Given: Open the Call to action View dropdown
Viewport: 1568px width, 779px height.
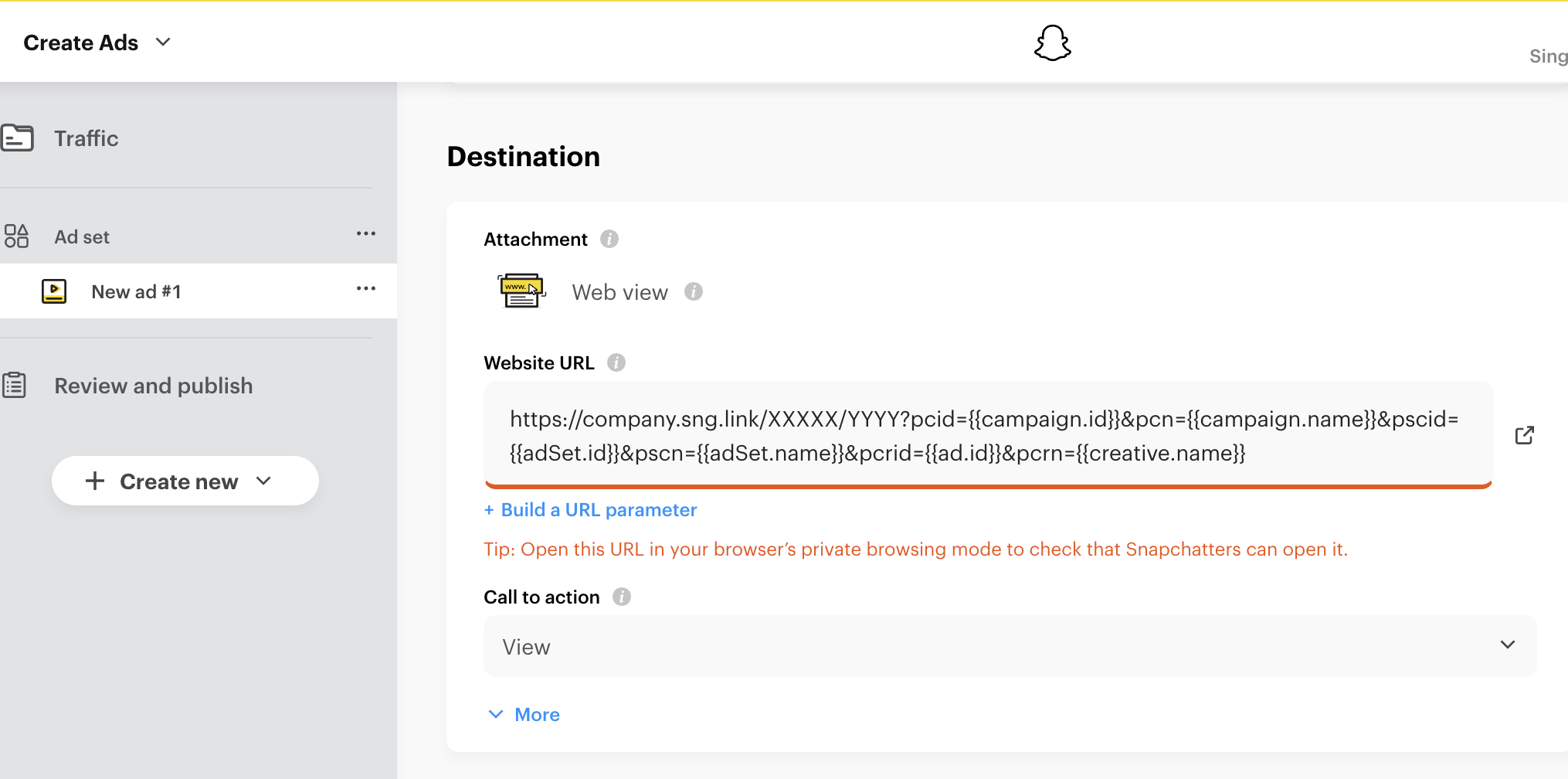Looking at the screenshot, I should click(x=1010, y=646).
